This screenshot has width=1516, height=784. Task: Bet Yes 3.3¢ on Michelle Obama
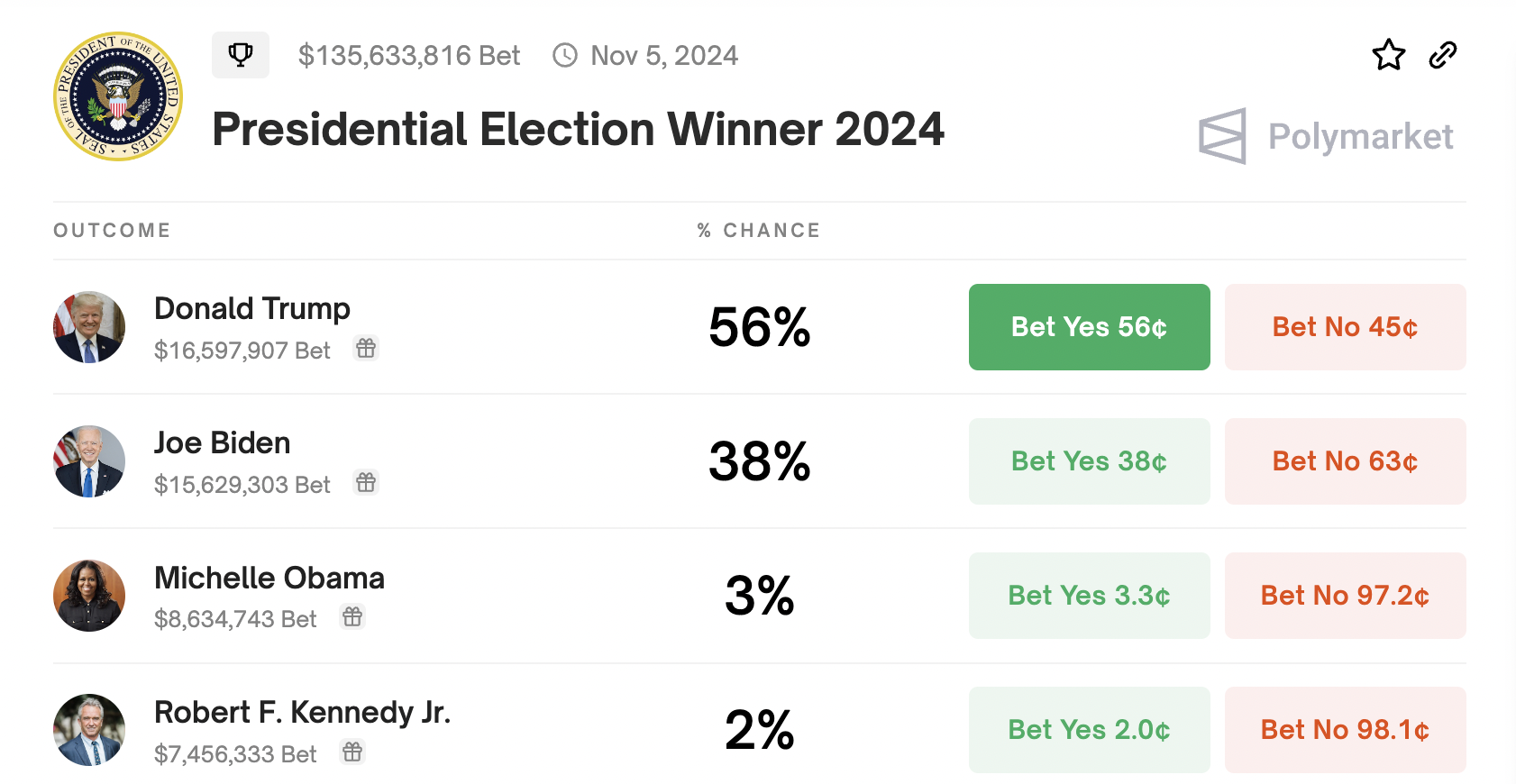click(x=1089, y=596)
